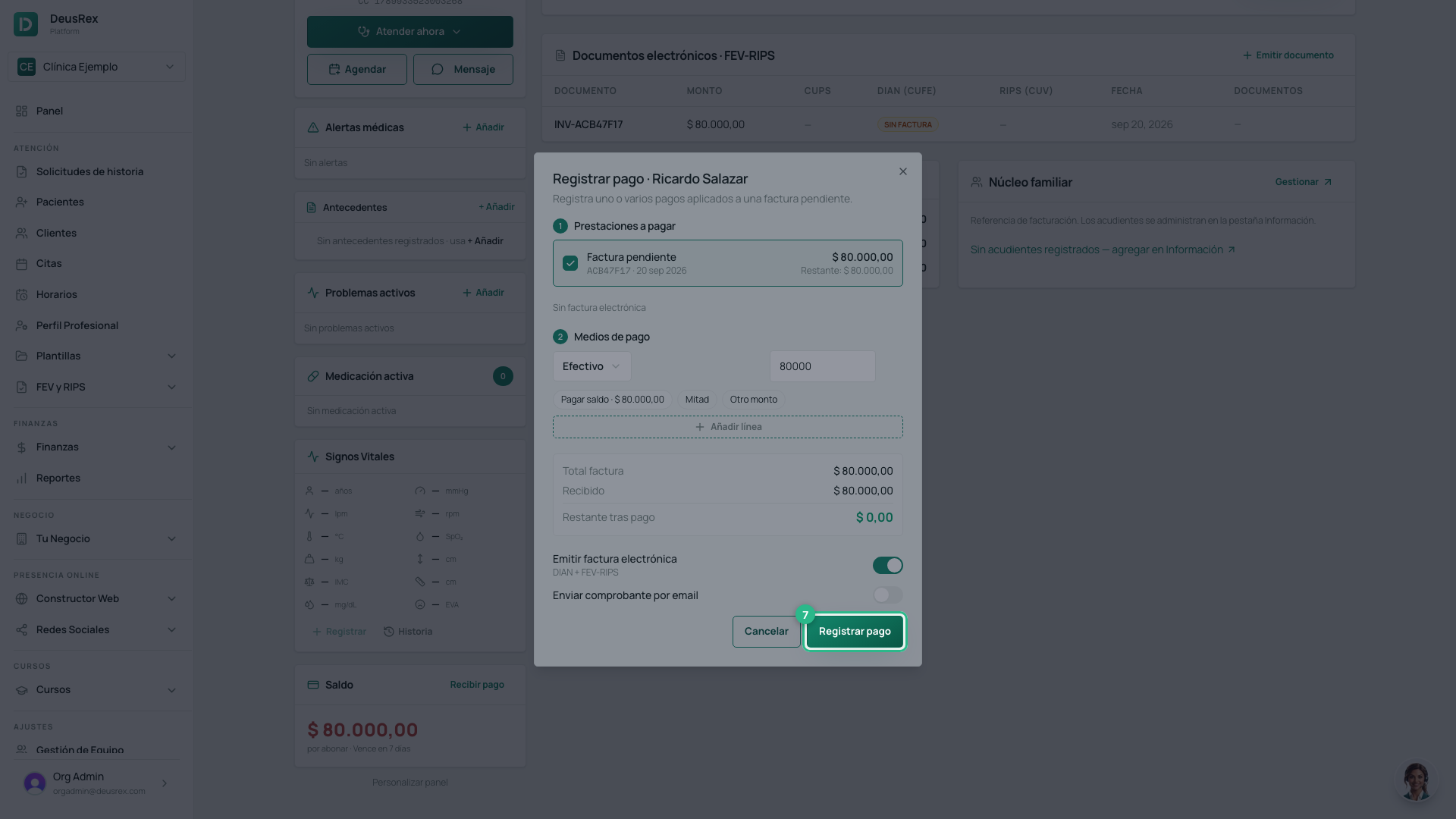The image size is (1456, 819).
Task: Add a payment line with Añadir línea
Action: 728,427
